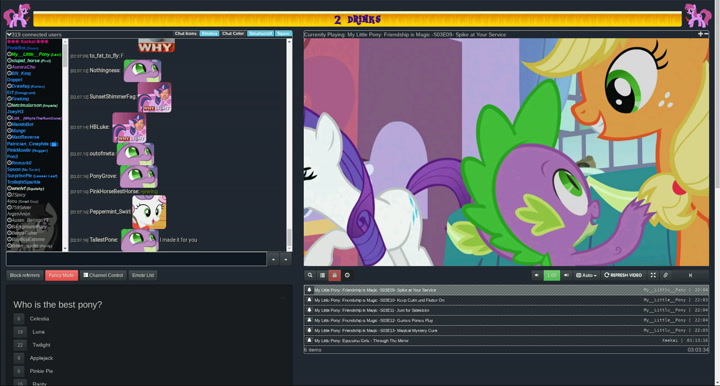Screen dimensions: 720x386
Task: Raise volume with the right speaker icon
Action: pos(566,275)
